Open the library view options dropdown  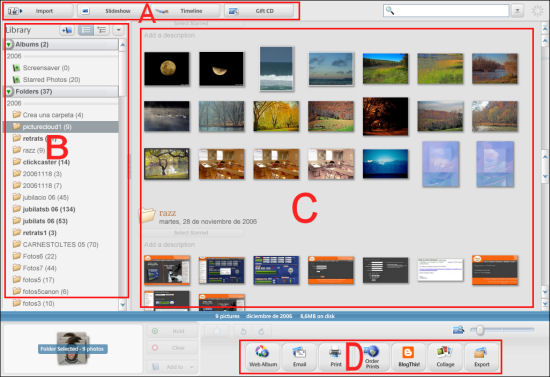click(119, 31)
